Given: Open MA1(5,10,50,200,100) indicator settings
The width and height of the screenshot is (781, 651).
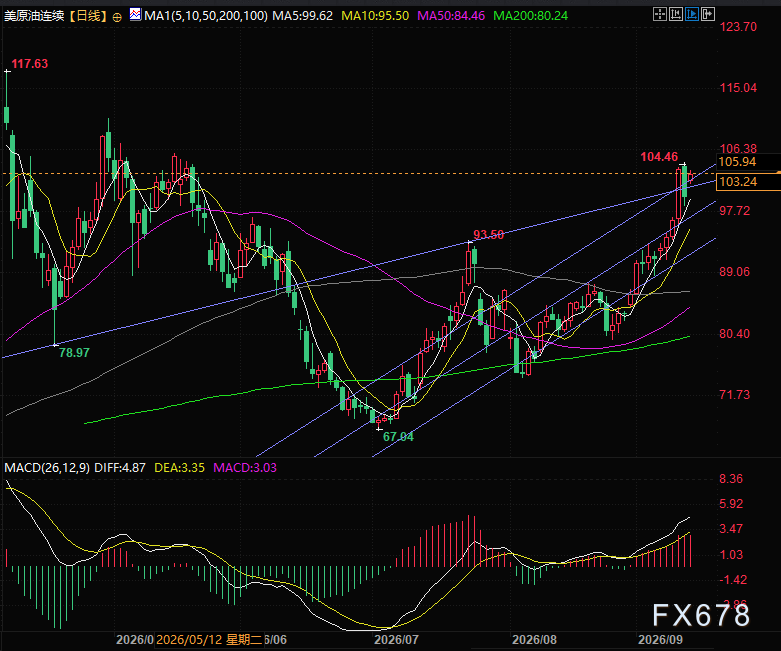Looking at the screenshot, I should click(x=206, y=16).
